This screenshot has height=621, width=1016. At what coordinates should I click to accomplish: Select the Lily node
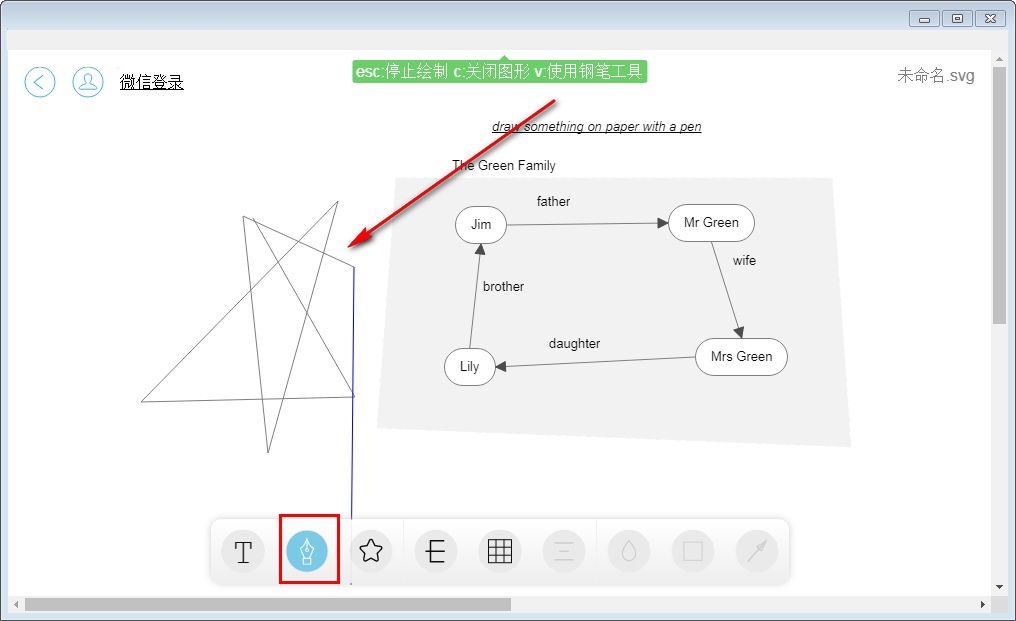[470, 367]
